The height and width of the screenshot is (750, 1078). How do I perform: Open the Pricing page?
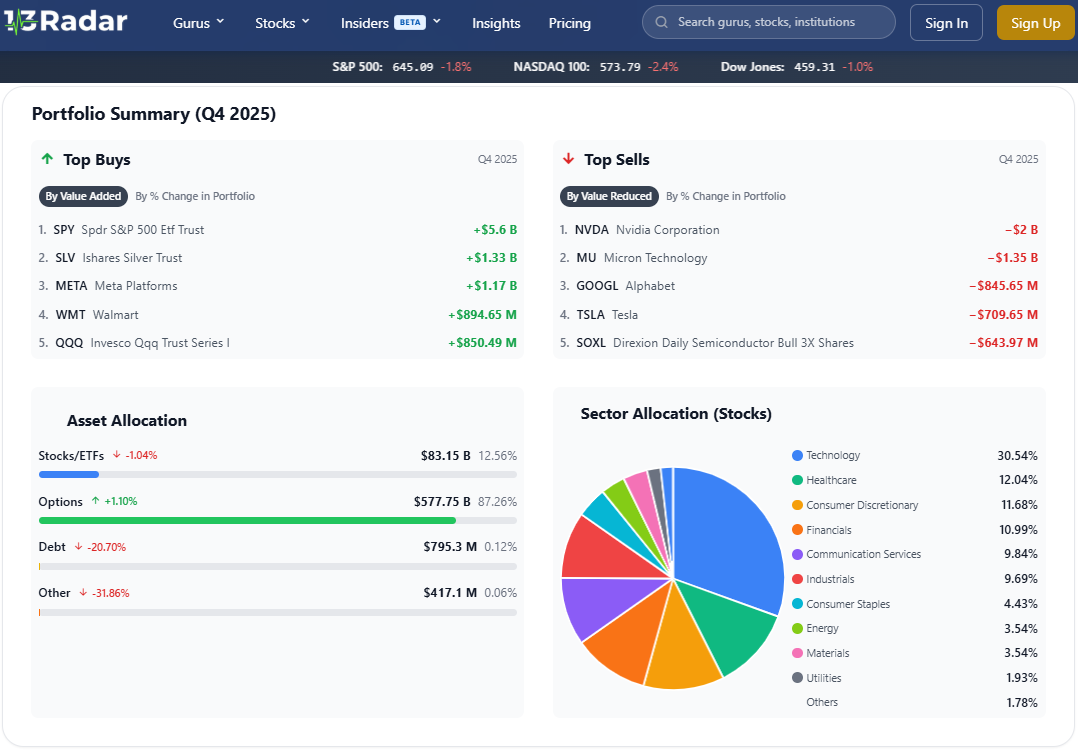(569, 23)
